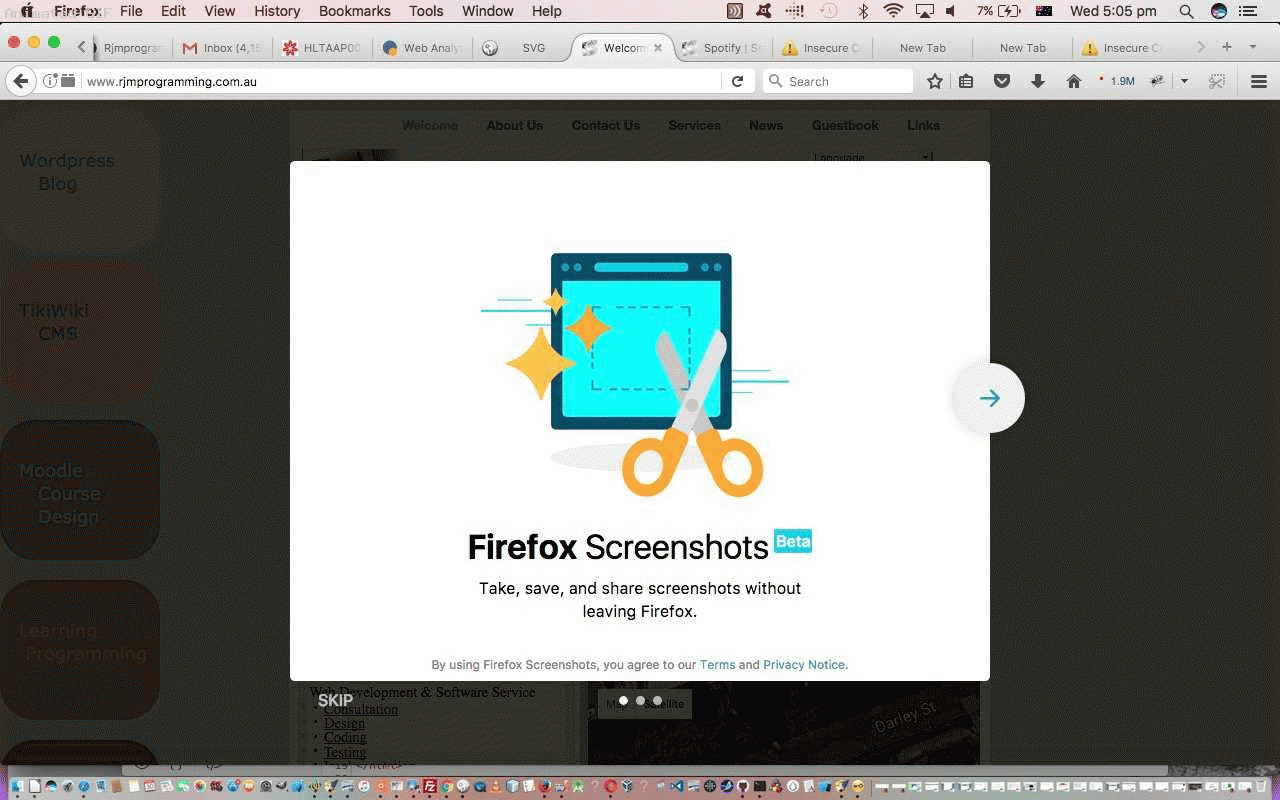Open the Privacy Notice link
This screenshot has width=1280, height=800.
coord(804,665)
